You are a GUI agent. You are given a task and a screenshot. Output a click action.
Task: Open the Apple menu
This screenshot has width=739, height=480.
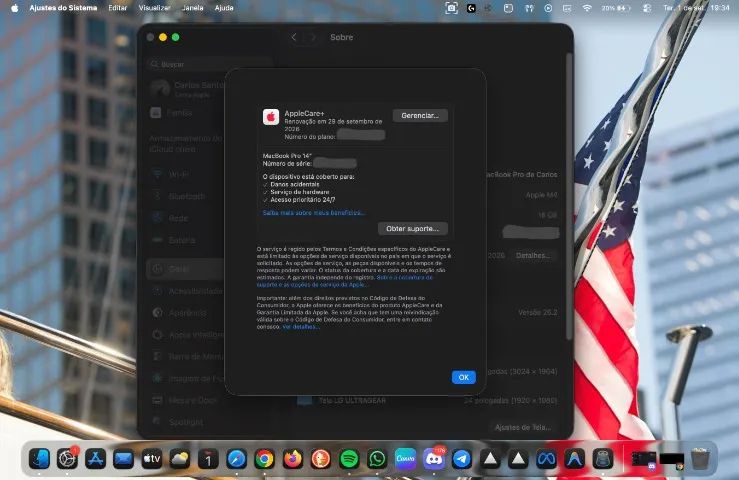point(15,8)
